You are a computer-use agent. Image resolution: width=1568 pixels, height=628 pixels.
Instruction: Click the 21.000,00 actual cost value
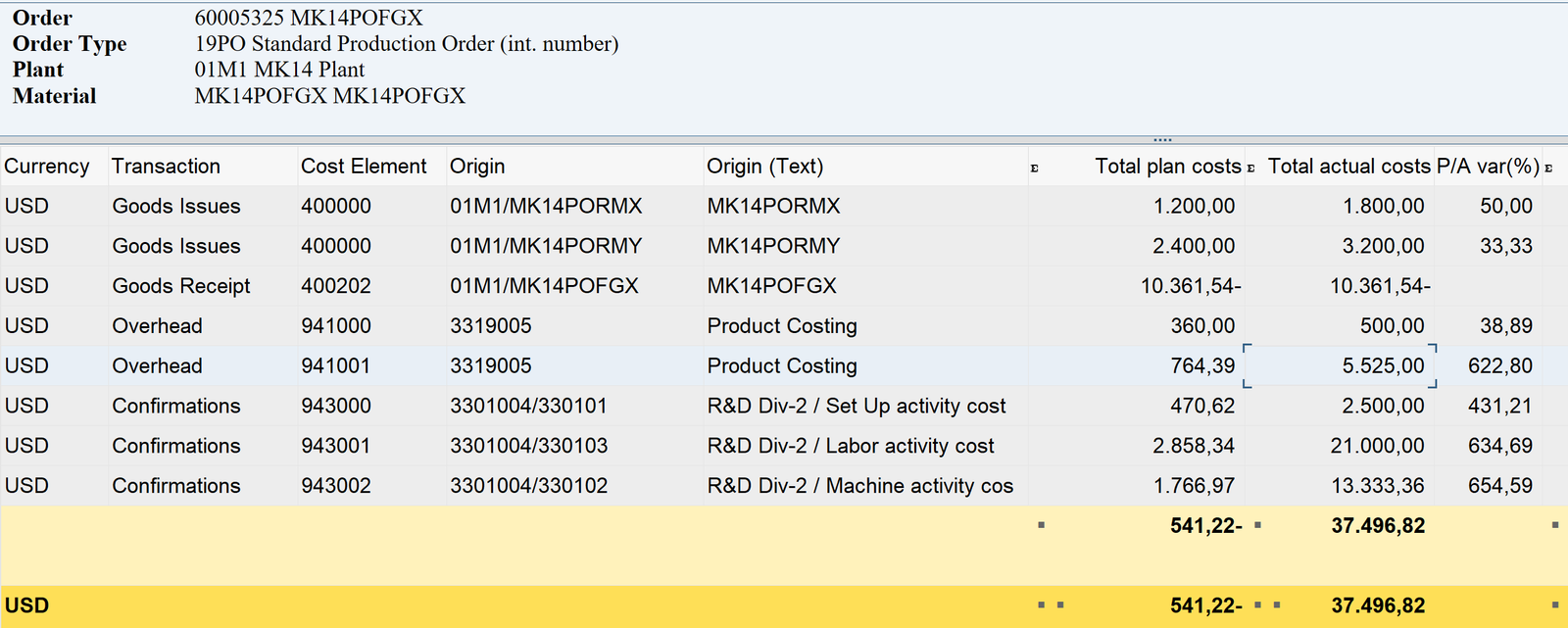1377,446
